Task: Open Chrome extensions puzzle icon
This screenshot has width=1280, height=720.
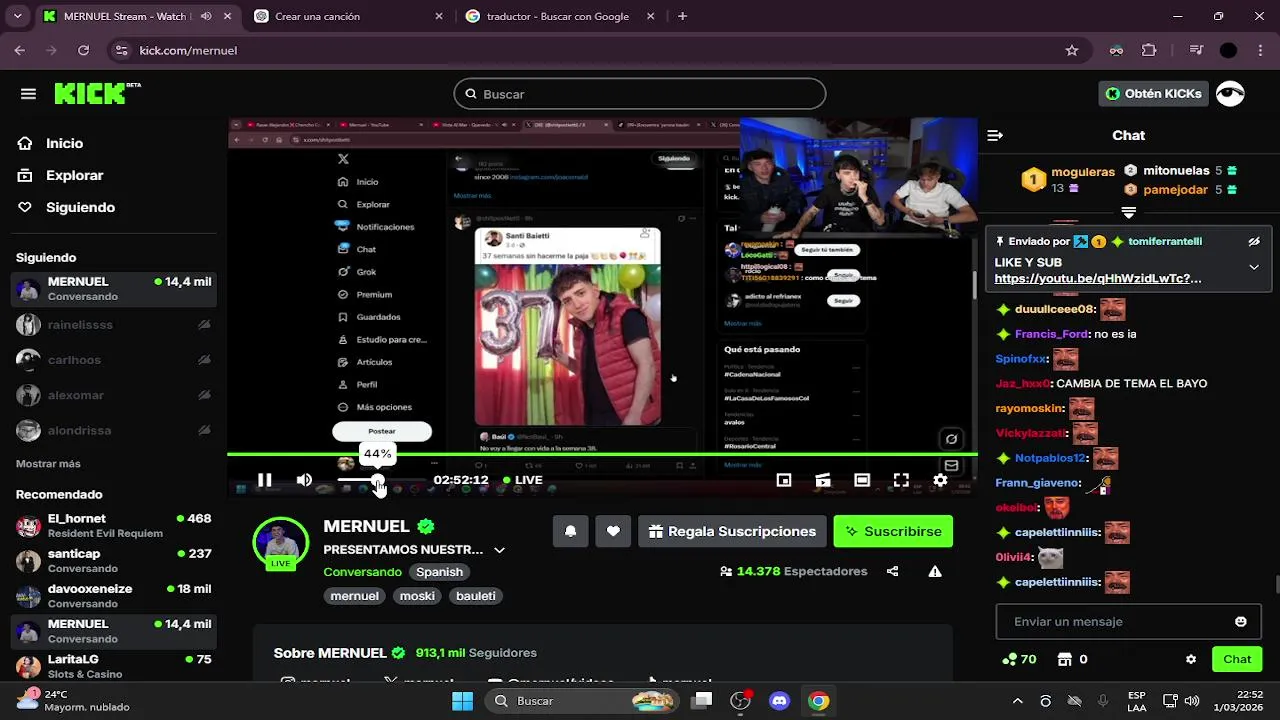Action: point(1149,50)
